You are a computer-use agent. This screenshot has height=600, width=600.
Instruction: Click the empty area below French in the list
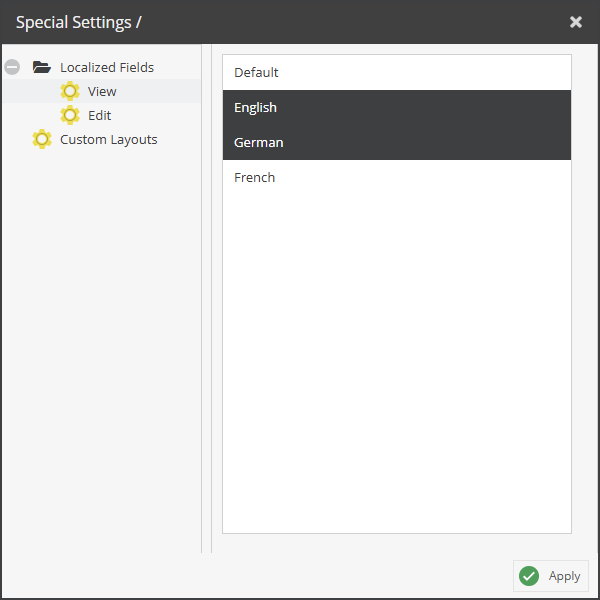click(397, 364)
